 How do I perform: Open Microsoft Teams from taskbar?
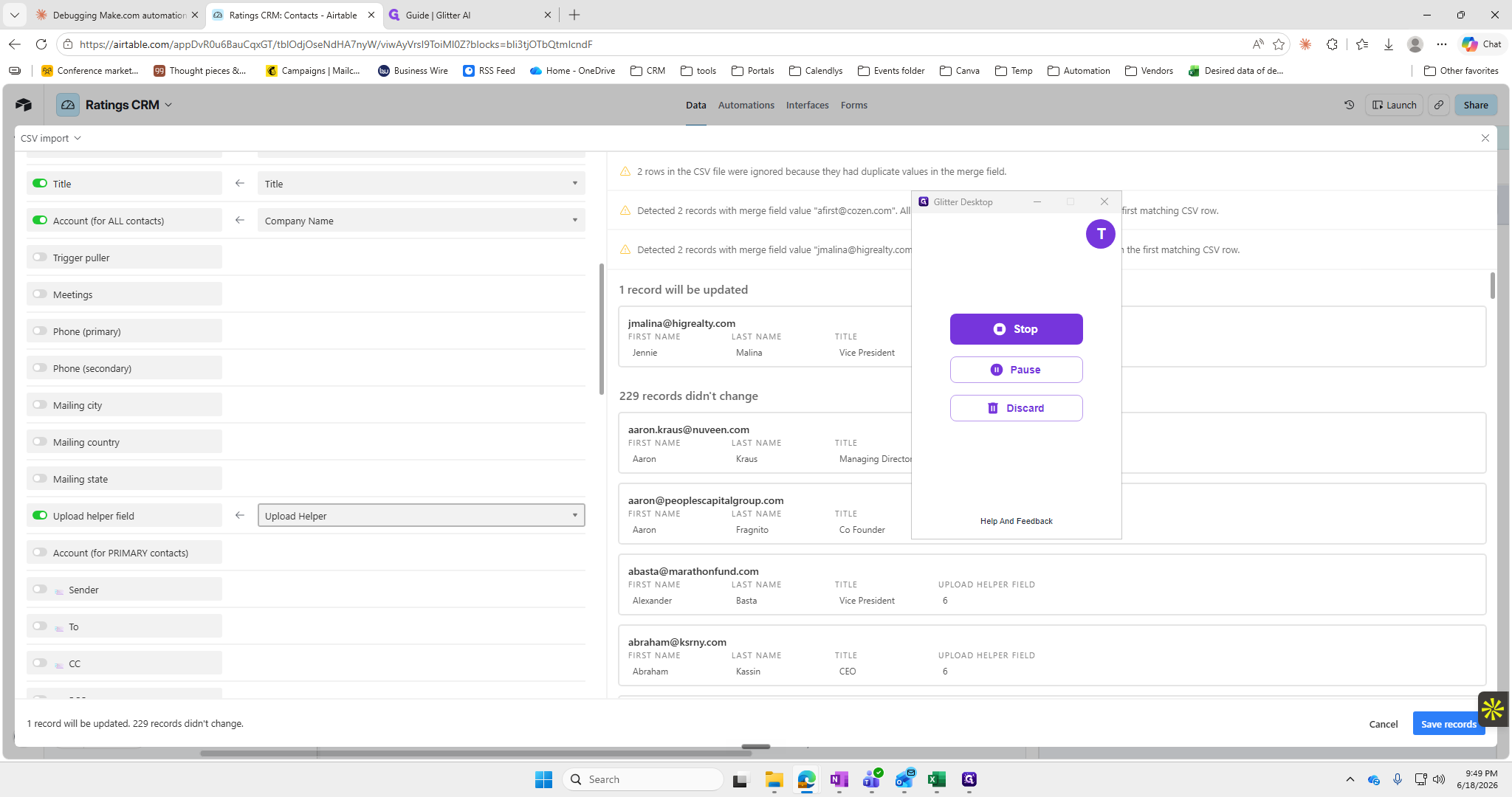click(871, 779)
